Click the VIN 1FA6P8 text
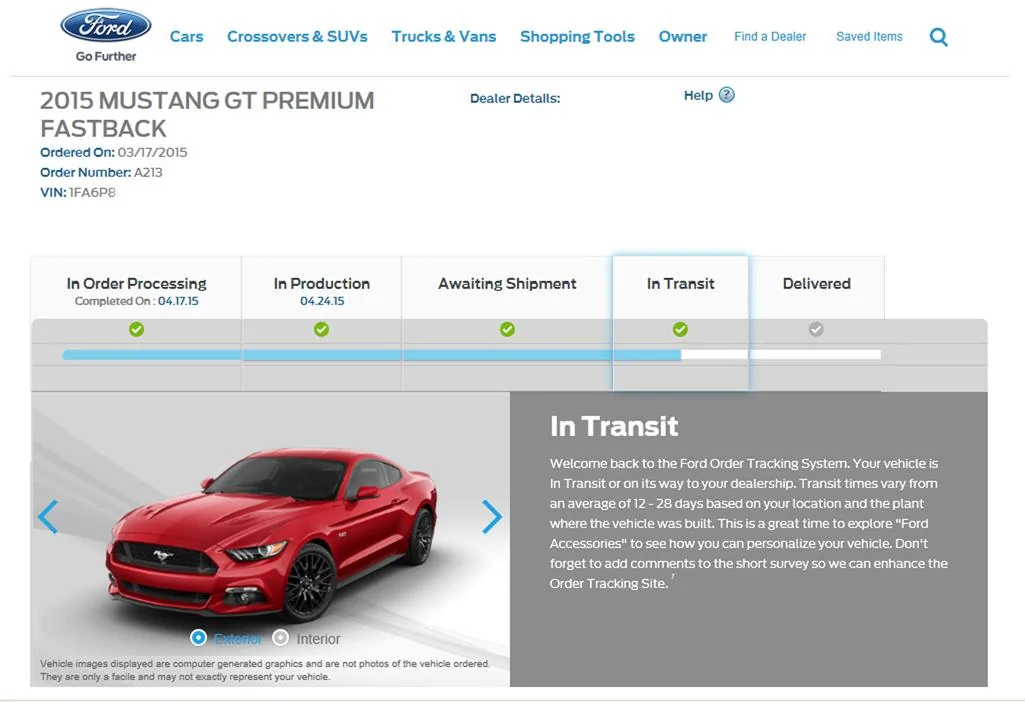 coord(78,192)
